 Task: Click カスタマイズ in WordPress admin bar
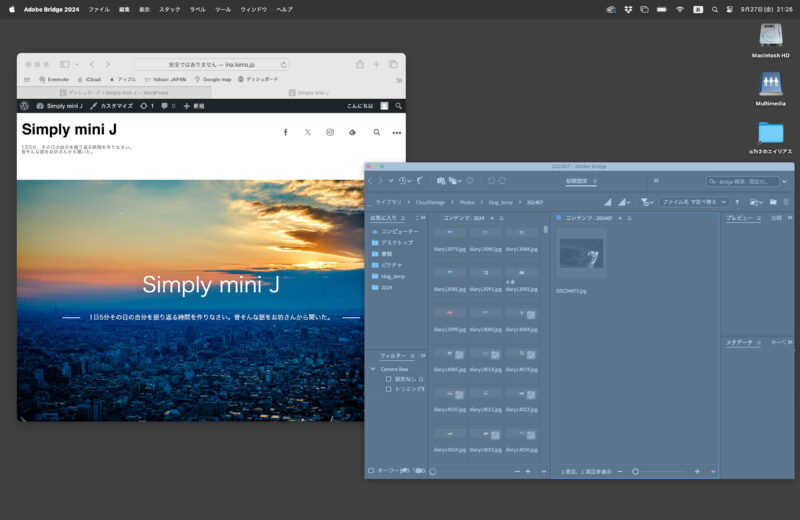coord(112,106)
